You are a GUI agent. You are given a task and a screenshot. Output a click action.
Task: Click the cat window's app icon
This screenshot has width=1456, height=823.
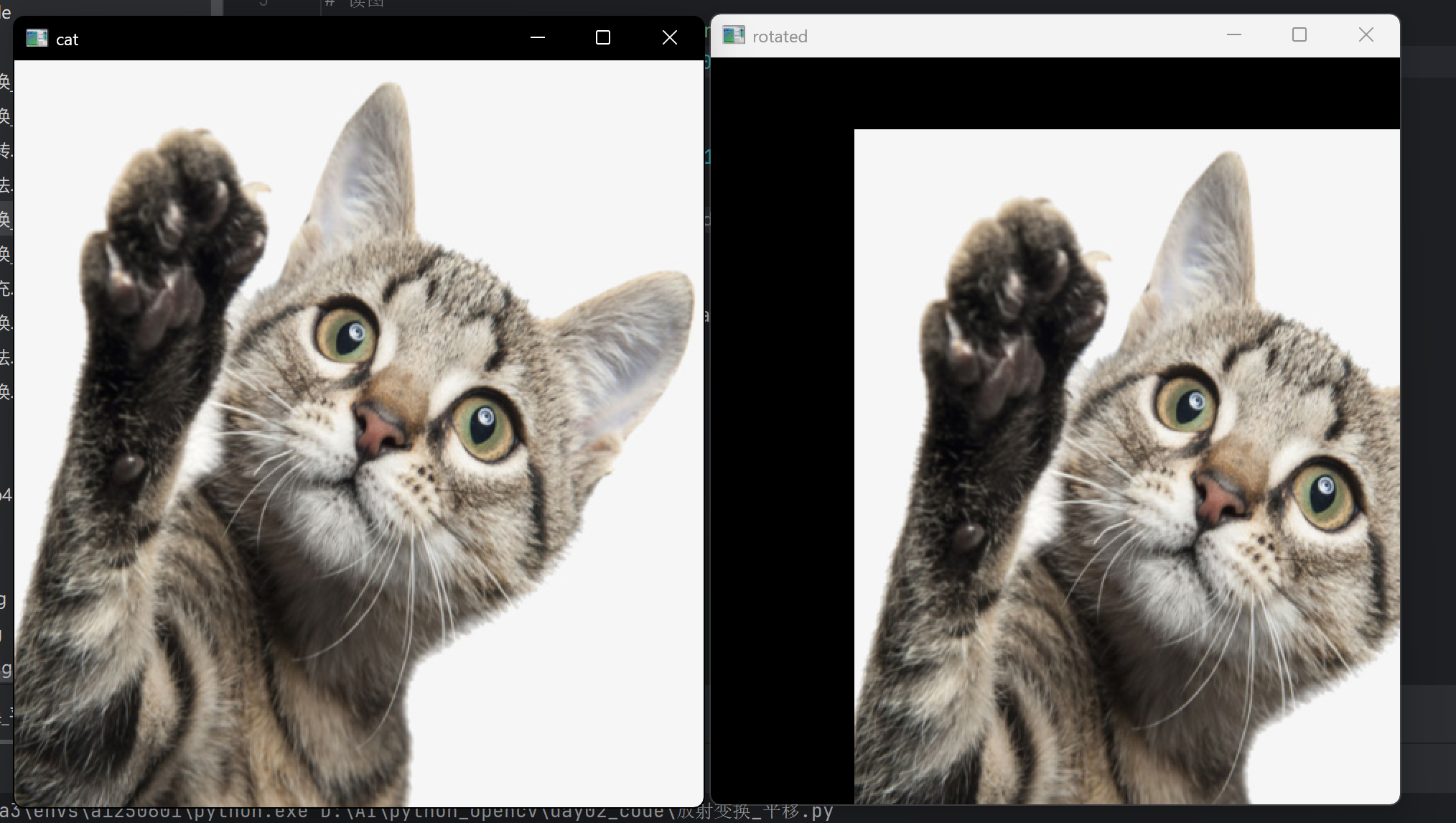pyautogui.click(x=37, y=38)
